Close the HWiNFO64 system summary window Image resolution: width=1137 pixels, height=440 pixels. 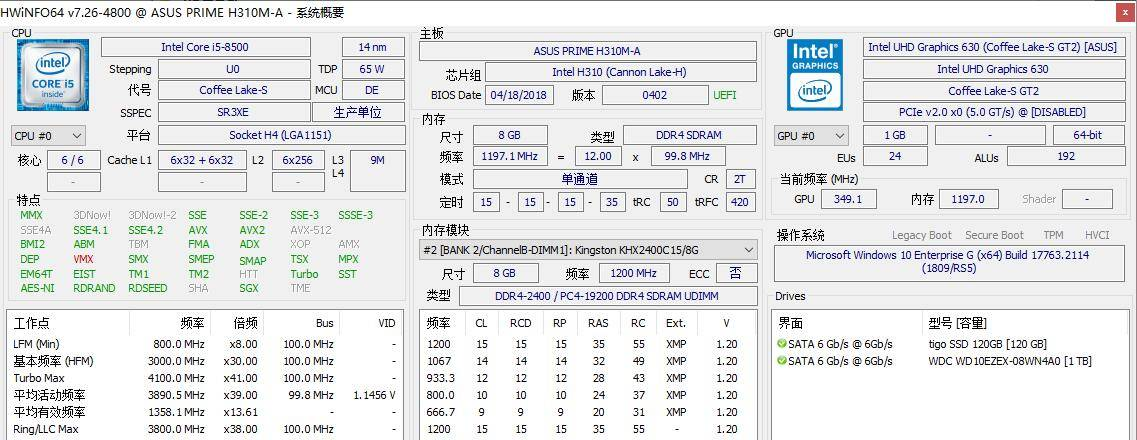1121,12
